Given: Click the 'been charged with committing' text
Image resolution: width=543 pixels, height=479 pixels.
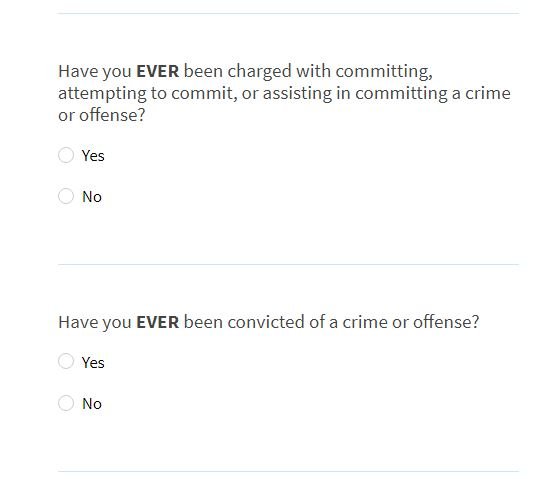Looking at the screenshot, I should (308, 72).
